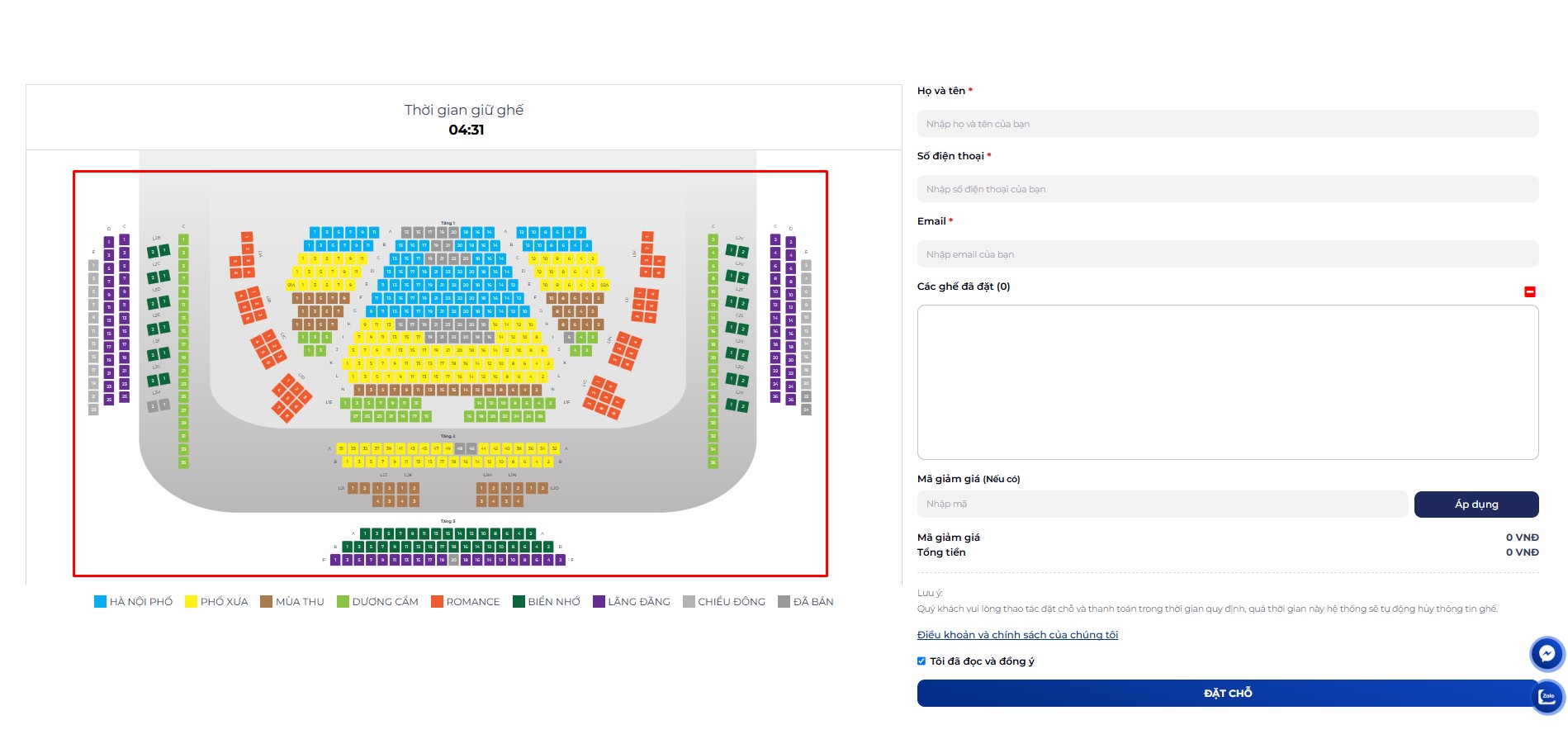Select green seat 1 in Tầng 3 row A
Image resolution: width=1568 pixels, height=739 pixels.
365,533
